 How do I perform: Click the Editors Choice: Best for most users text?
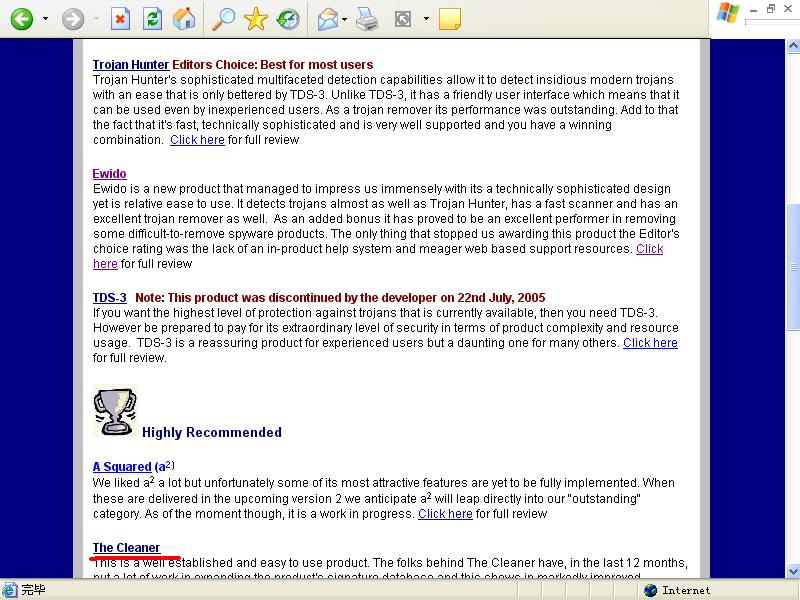pos(272,65)
